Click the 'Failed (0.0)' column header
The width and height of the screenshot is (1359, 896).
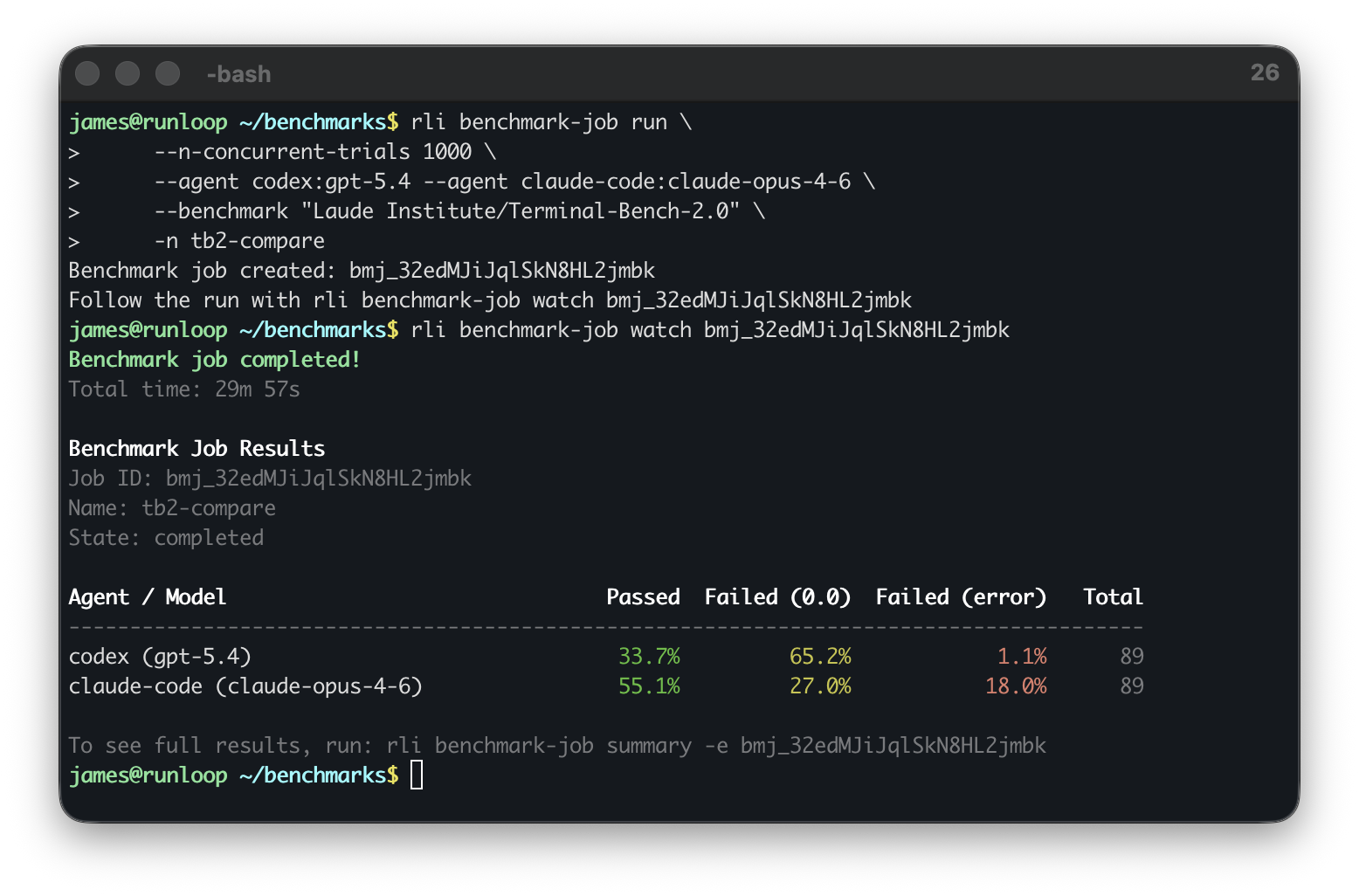pyautogui.click(x=777, y=597)
